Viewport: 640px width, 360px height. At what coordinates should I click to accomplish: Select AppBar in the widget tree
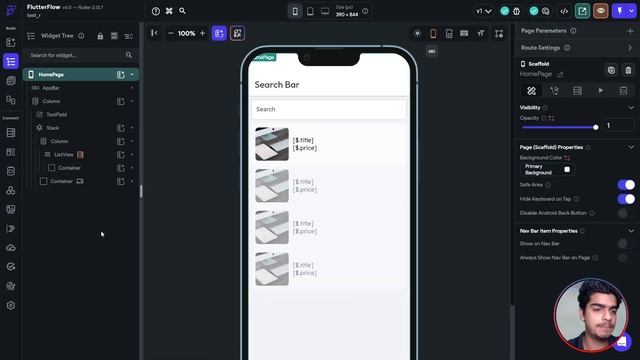51,88
